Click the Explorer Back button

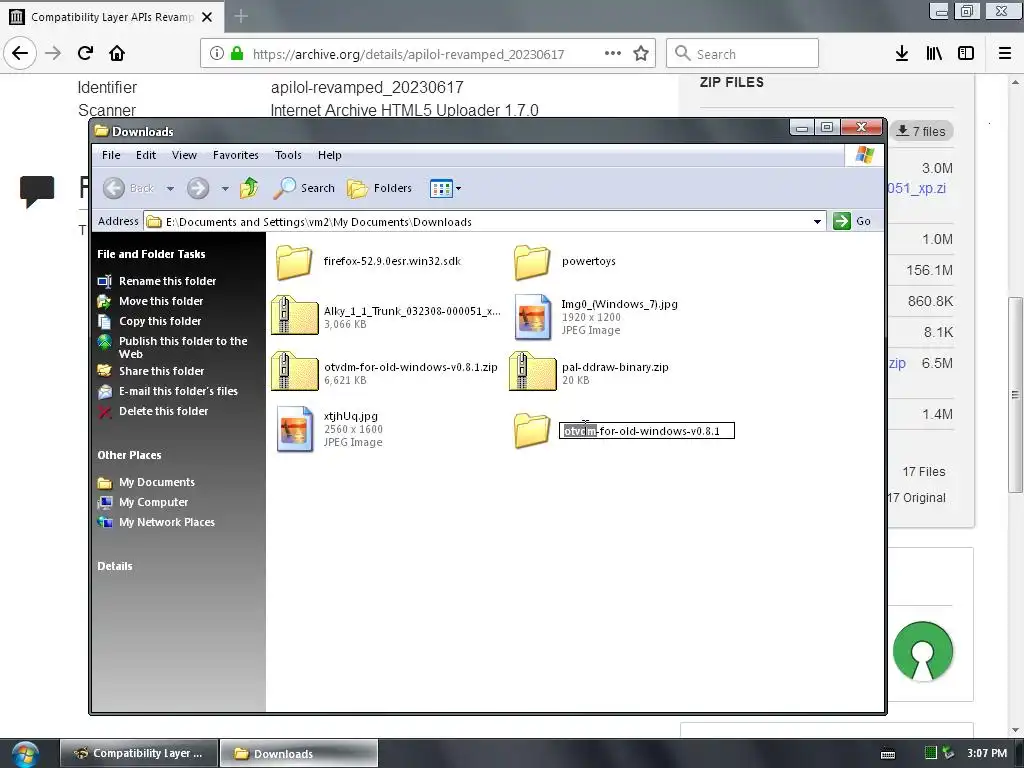coord(129,188)
